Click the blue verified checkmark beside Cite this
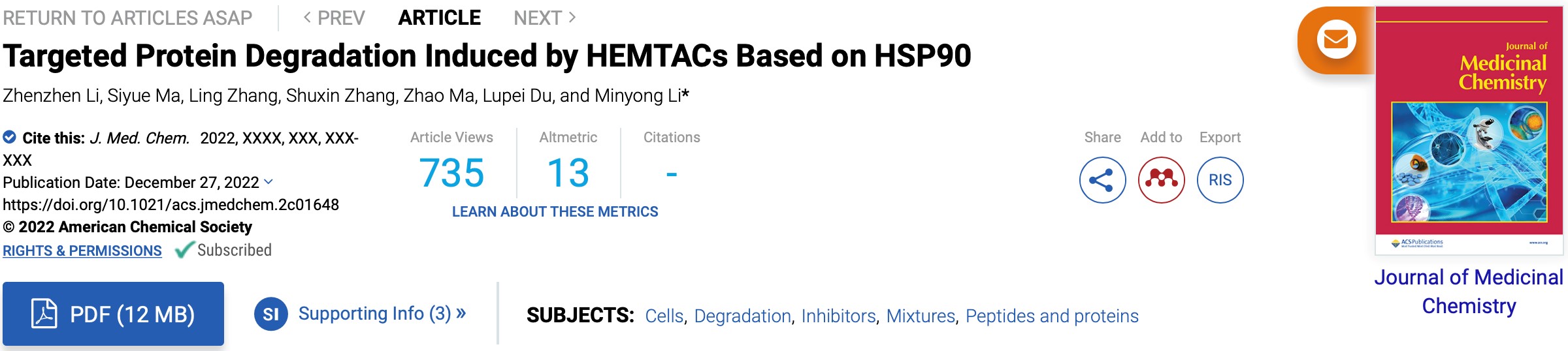The image size is (1568, 351). [x=9, y=137]
